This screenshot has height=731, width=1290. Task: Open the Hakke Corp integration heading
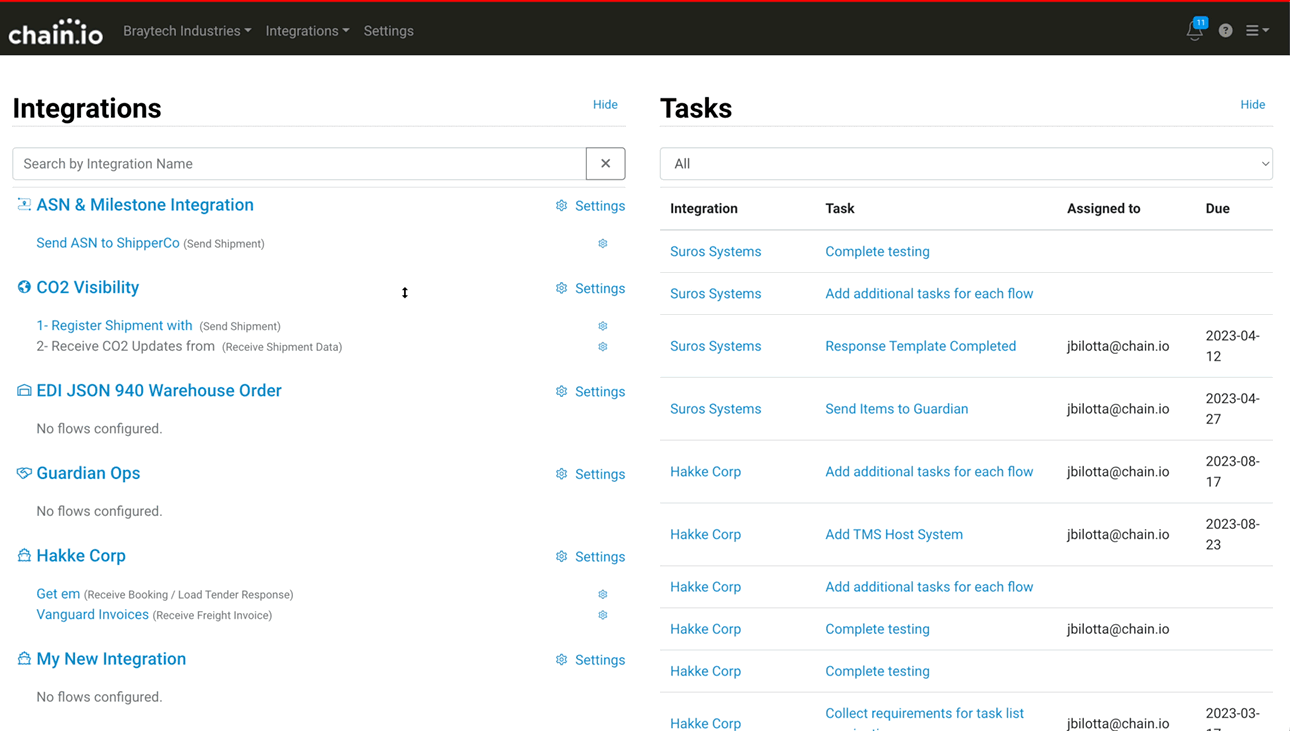(x=81, y=556)
